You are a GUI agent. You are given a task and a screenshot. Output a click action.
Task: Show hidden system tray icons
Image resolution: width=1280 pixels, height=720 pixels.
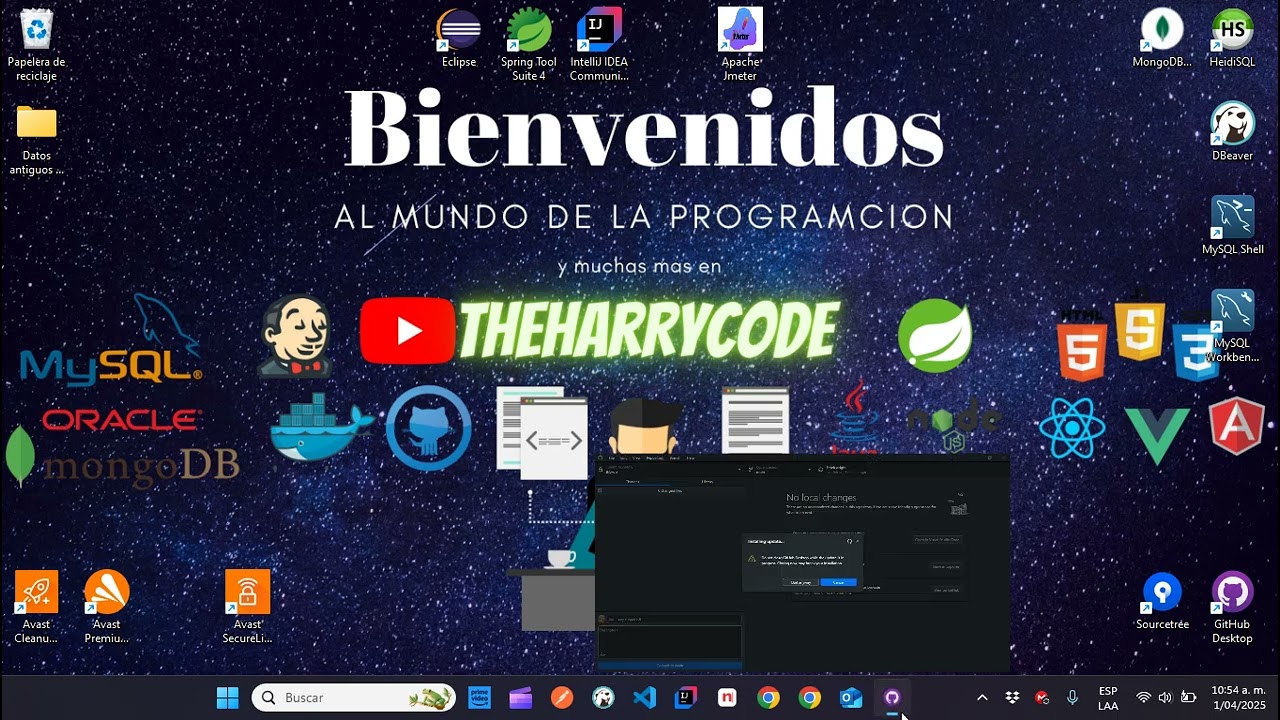[982, 697]
